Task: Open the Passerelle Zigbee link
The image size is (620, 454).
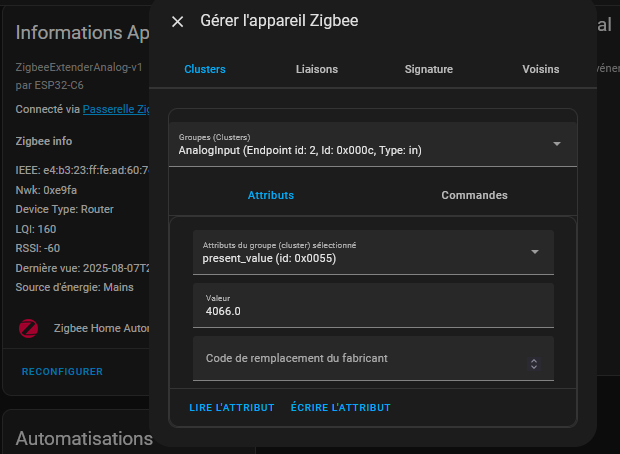Action: (116, 108)
